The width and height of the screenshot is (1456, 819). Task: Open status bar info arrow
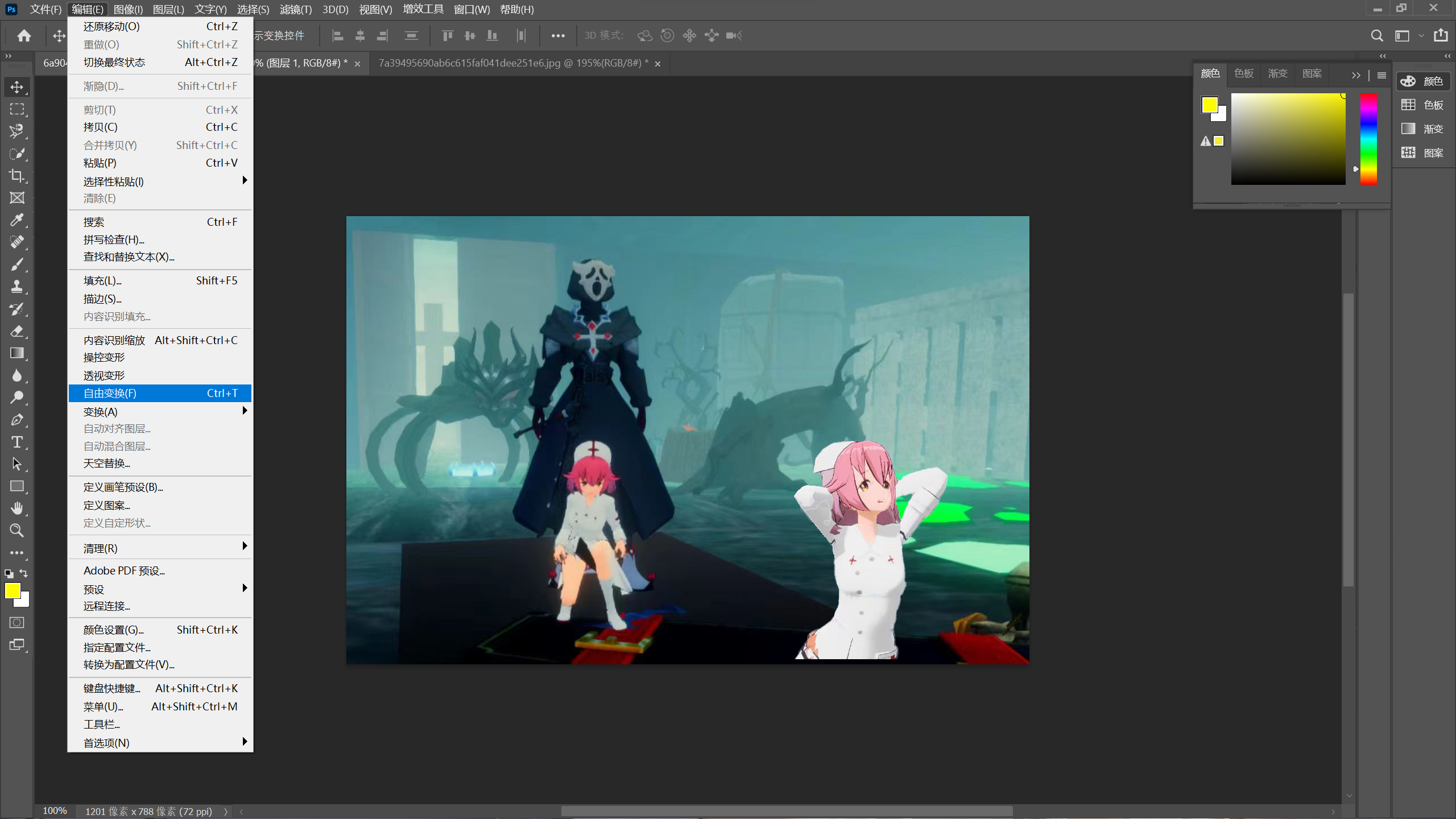coord(226,812)
